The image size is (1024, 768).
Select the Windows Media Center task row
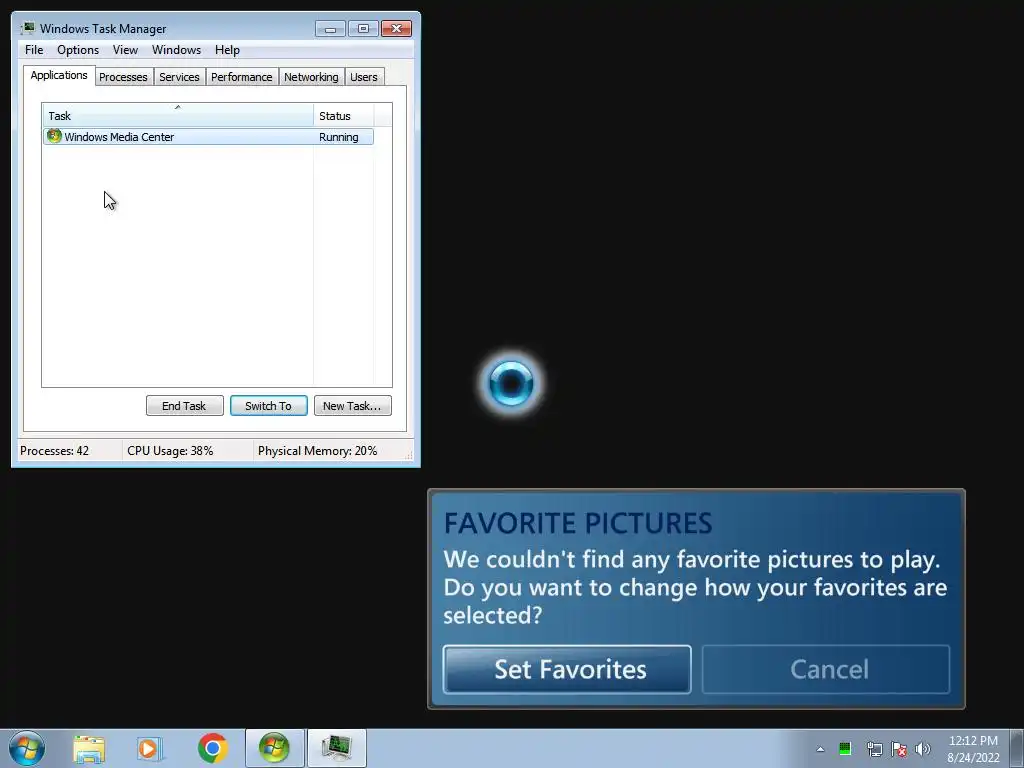(208, 136)
